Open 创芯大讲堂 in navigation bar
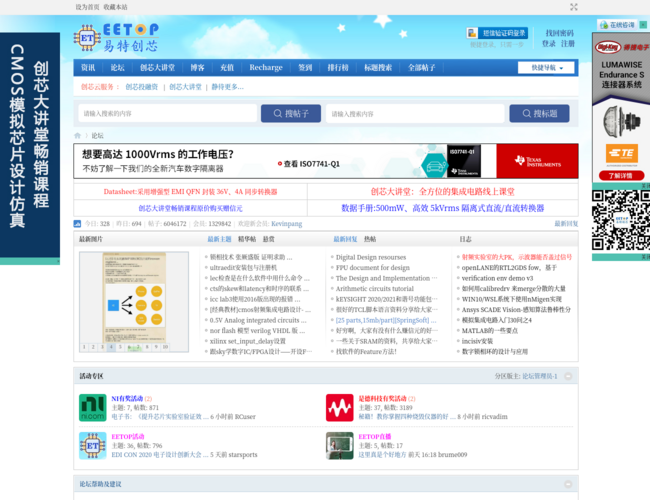 click(158, 68)
